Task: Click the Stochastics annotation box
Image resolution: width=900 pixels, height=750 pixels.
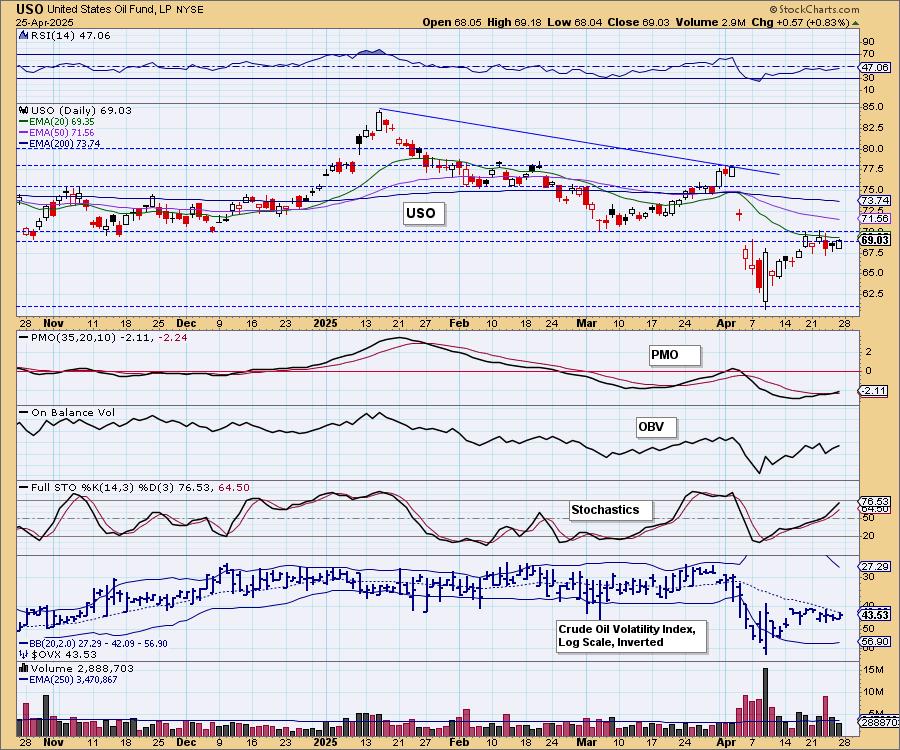Action: tap(611, 510)
